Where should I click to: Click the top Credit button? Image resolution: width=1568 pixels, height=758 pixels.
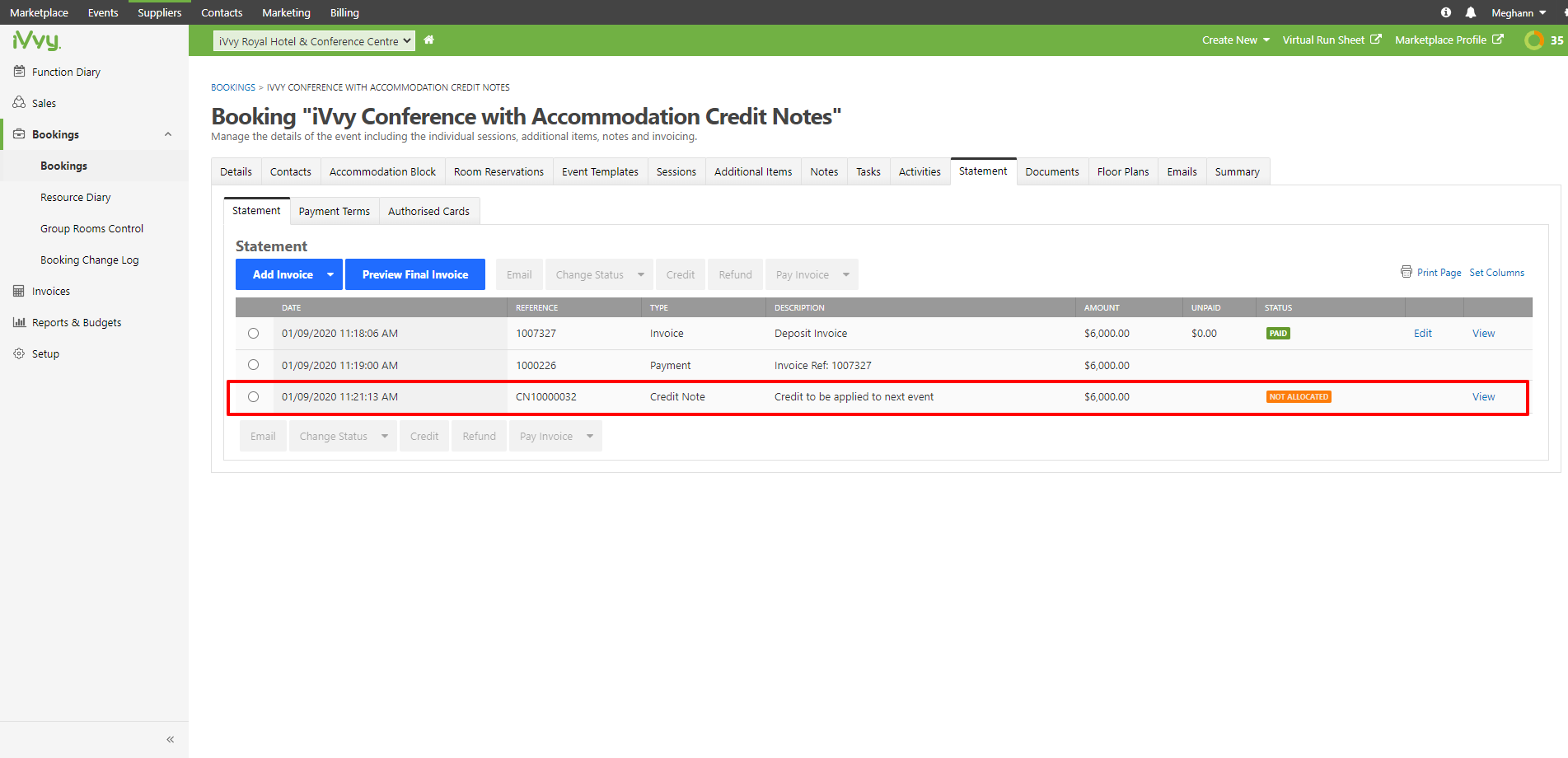[x=681, y=274]
